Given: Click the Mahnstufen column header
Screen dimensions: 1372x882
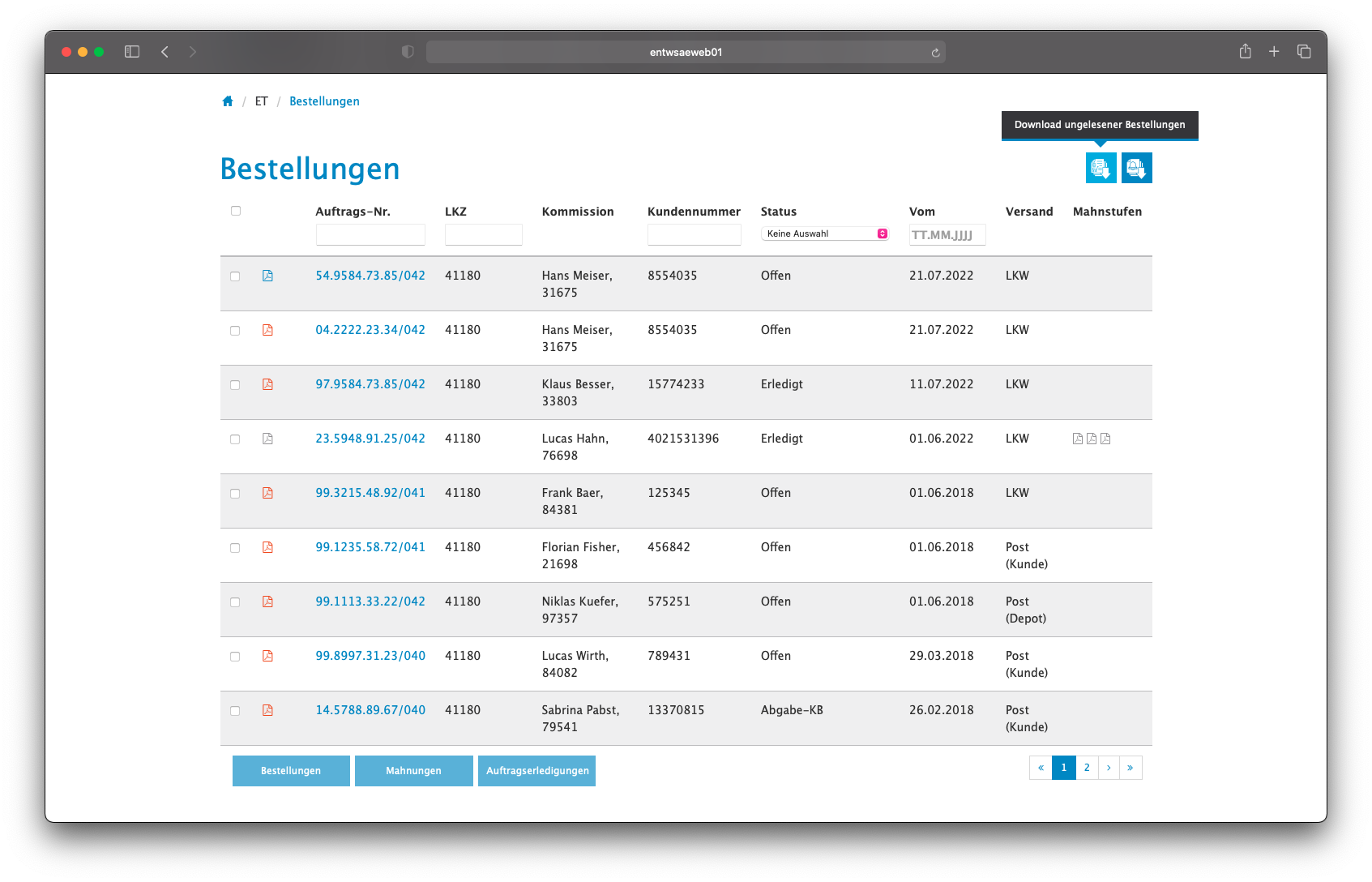Looking at the screenshot, I should 1107,212.
